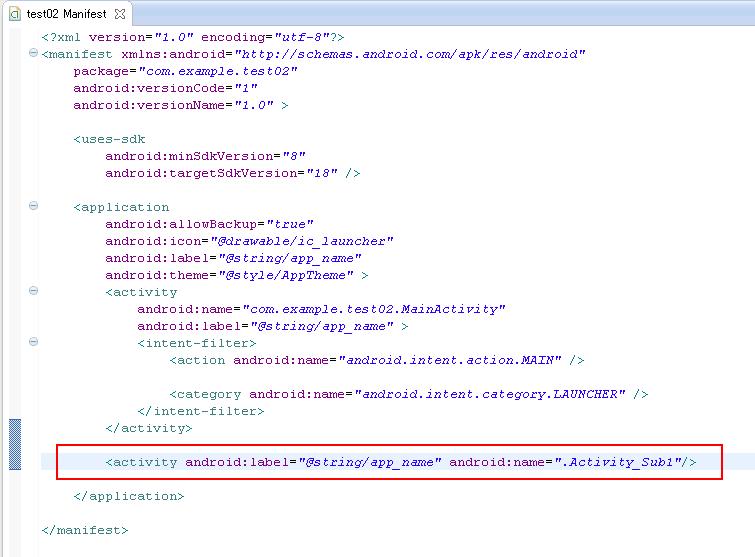Screen dimensions: 755x557
Task: Click the <intent-filter> opening tag
Action: point(197,343)
